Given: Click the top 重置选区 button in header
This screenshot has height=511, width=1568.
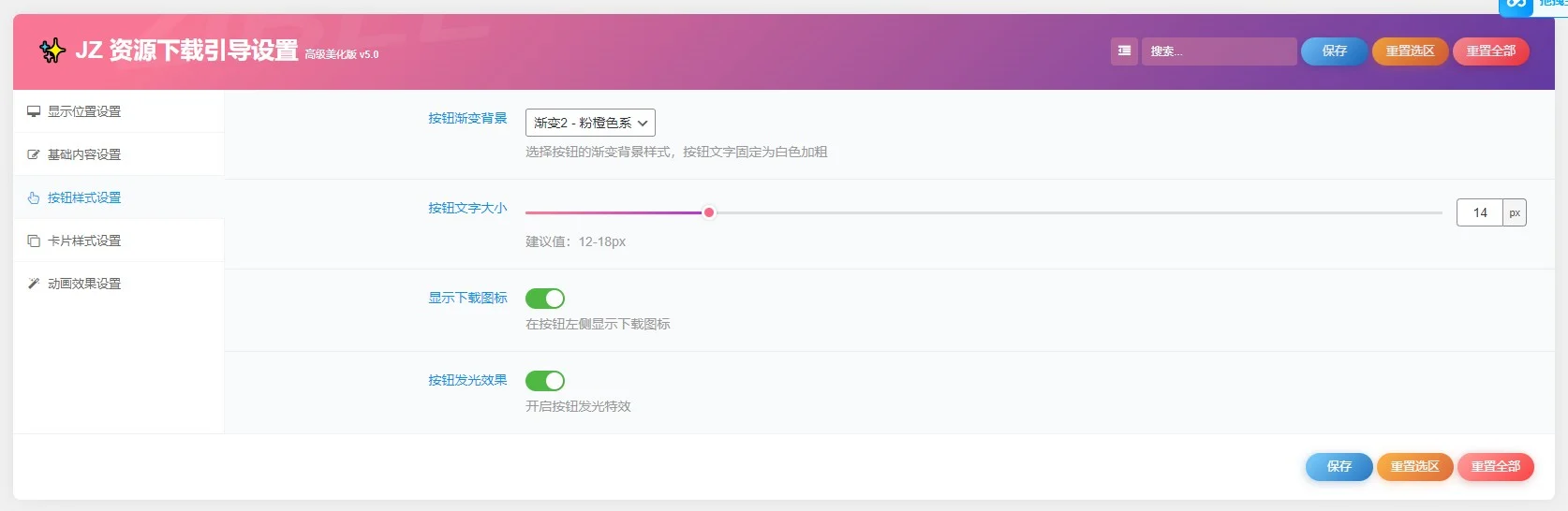Looking at the screenshot, I should coord(1411,51).
